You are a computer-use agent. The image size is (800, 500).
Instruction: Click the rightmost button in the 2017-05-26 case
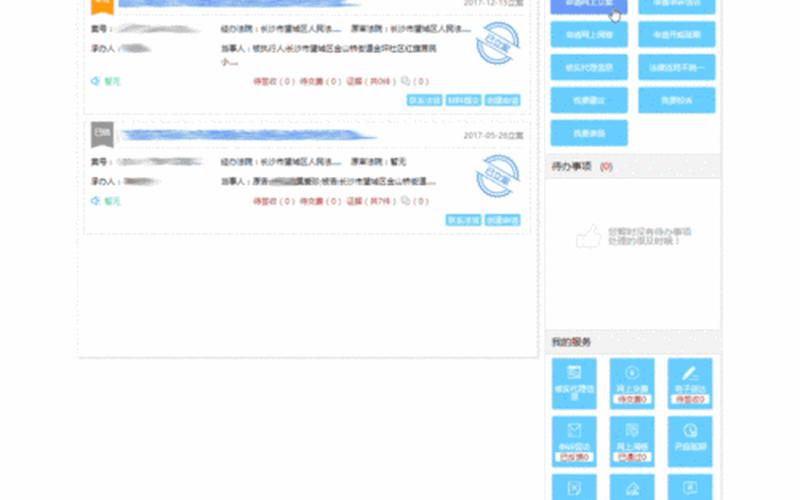point(503,220)
